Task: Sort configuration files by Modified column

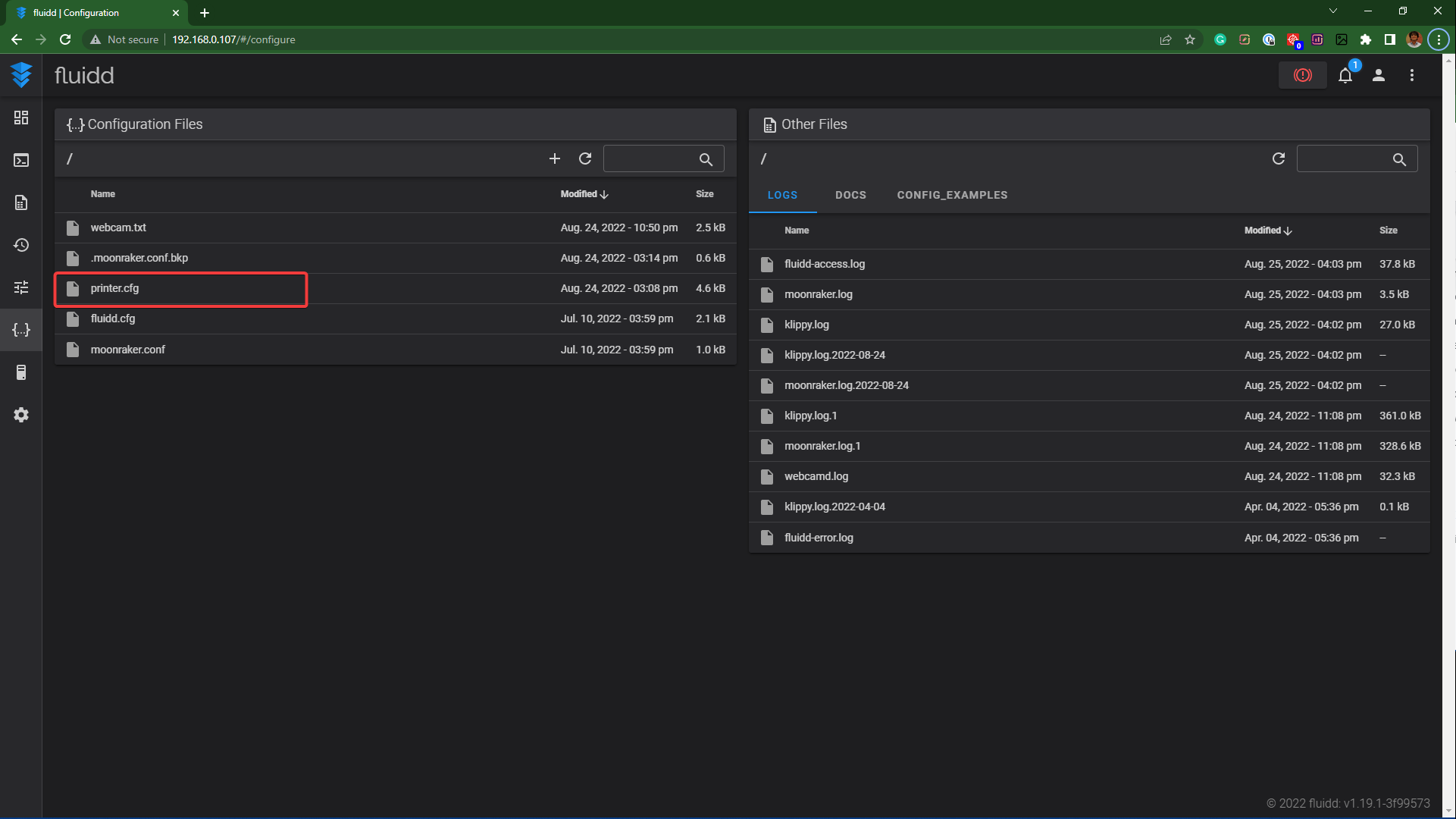Action: pos(584,194)
